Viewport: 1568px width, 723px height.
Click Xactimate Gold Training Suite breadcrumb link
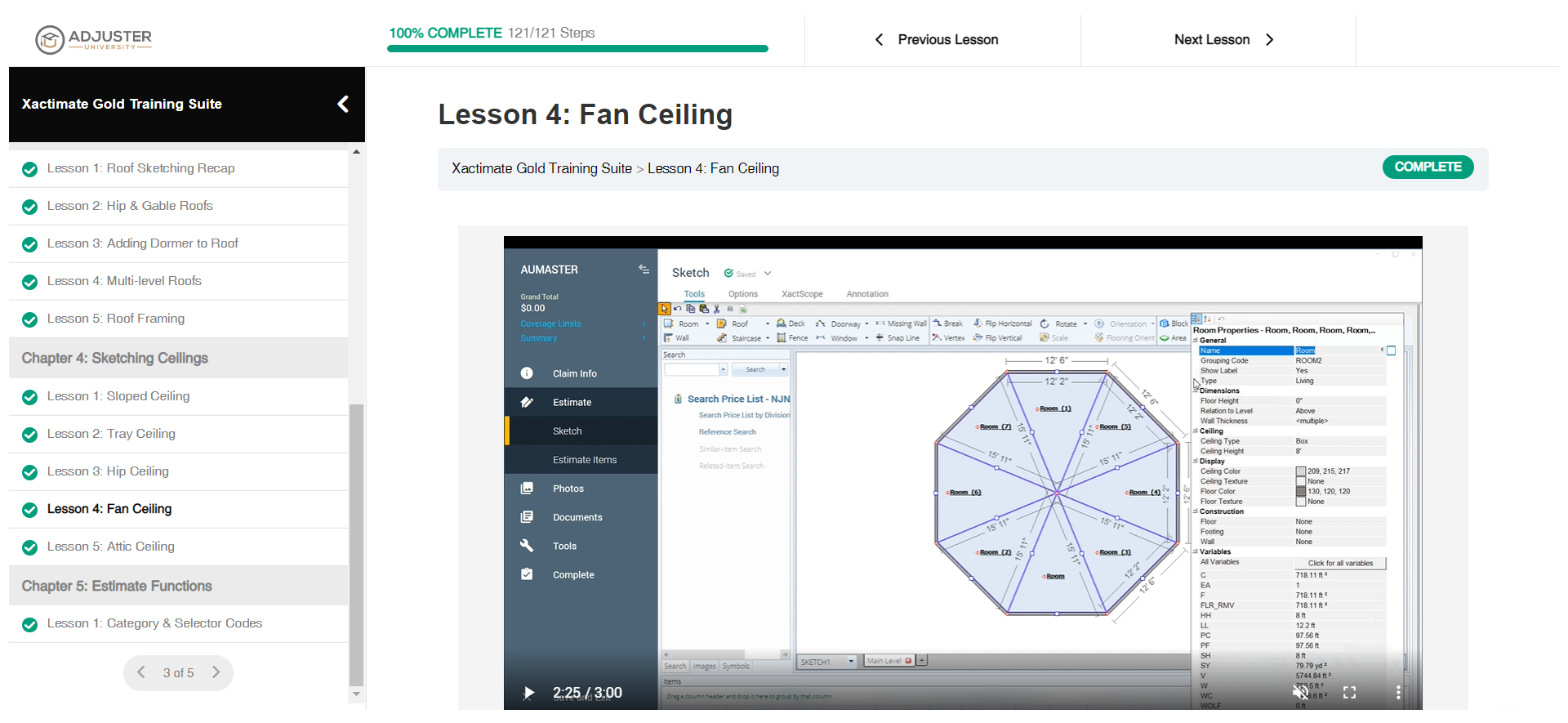coord(541,168)
